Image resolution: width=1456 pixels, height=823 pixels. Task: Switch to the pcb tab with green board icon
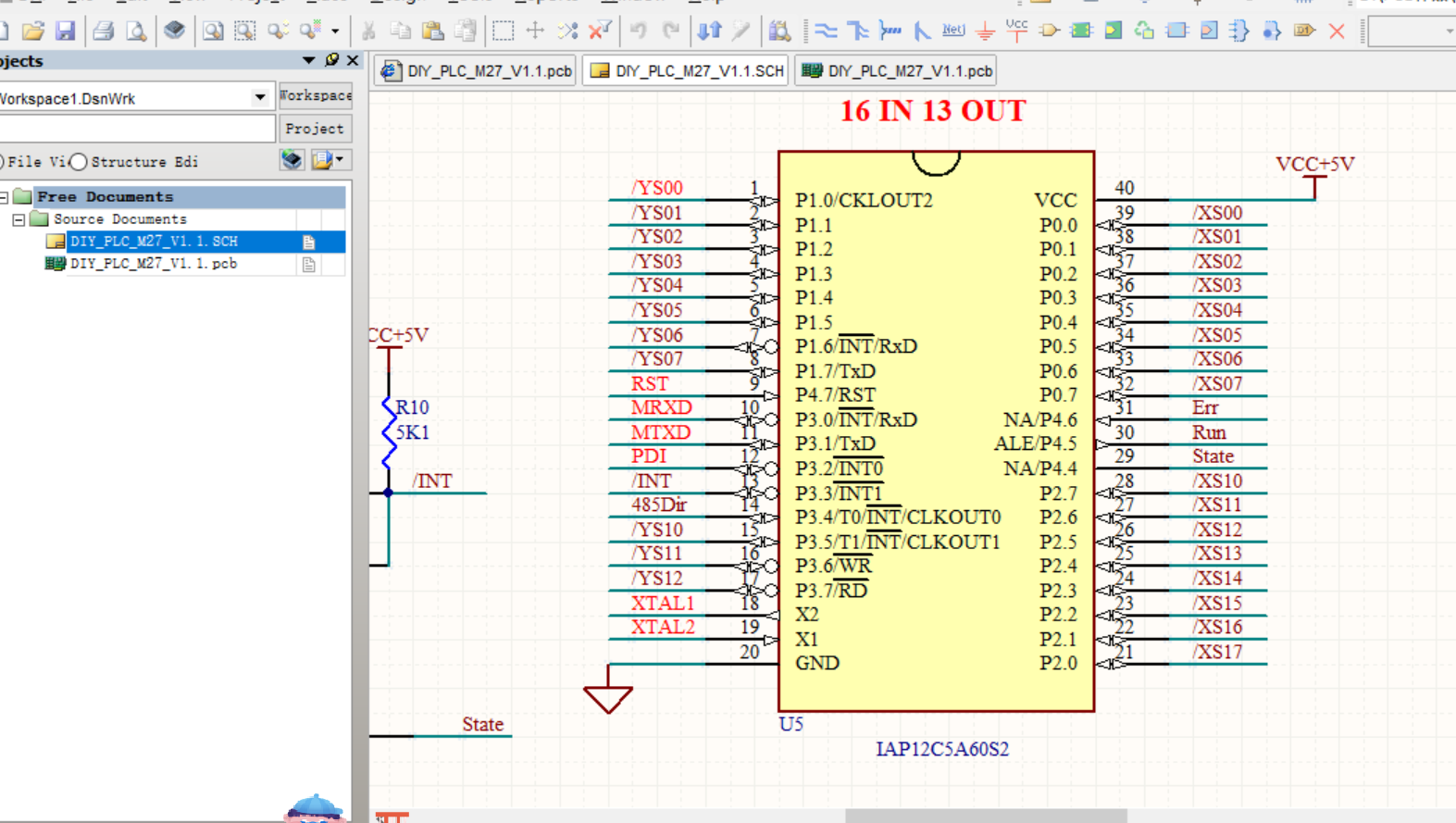point(897,70)
